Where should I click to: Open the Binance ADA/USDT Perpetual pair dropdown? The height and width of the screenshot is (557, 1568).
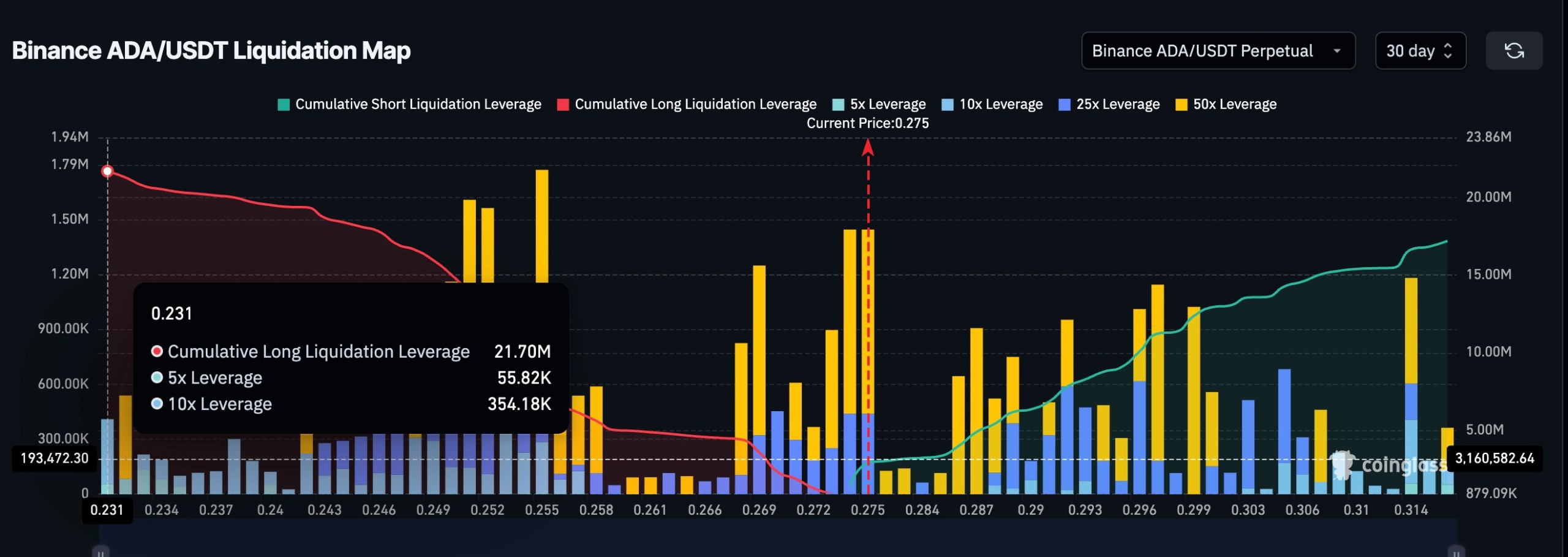coord(1218,51)
